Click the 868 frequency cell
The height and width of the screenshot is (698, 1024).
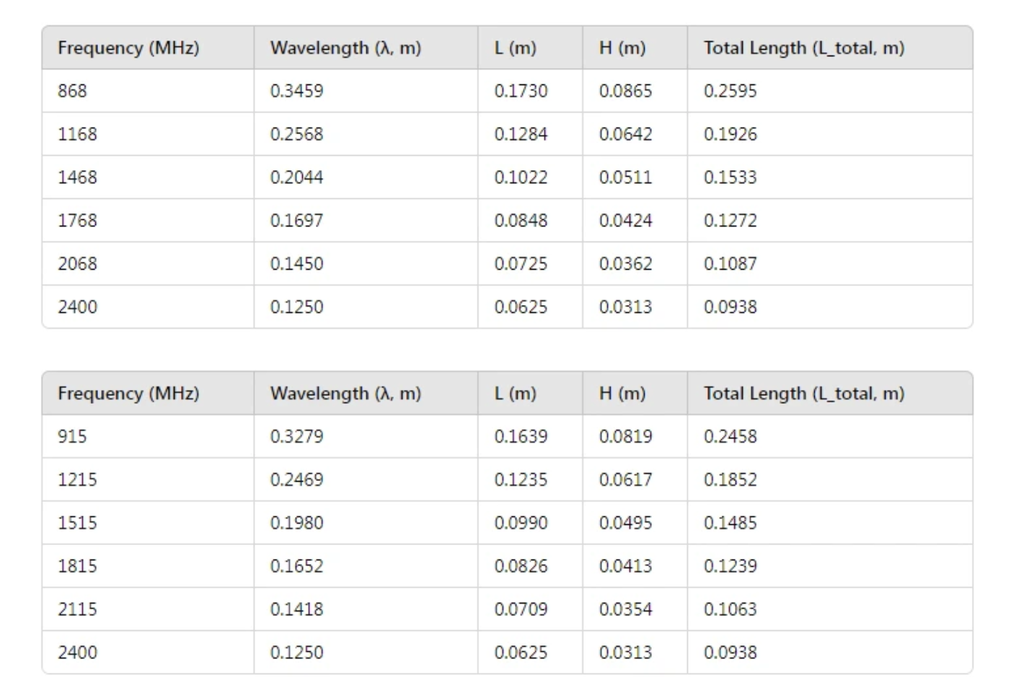pos(73,91)
